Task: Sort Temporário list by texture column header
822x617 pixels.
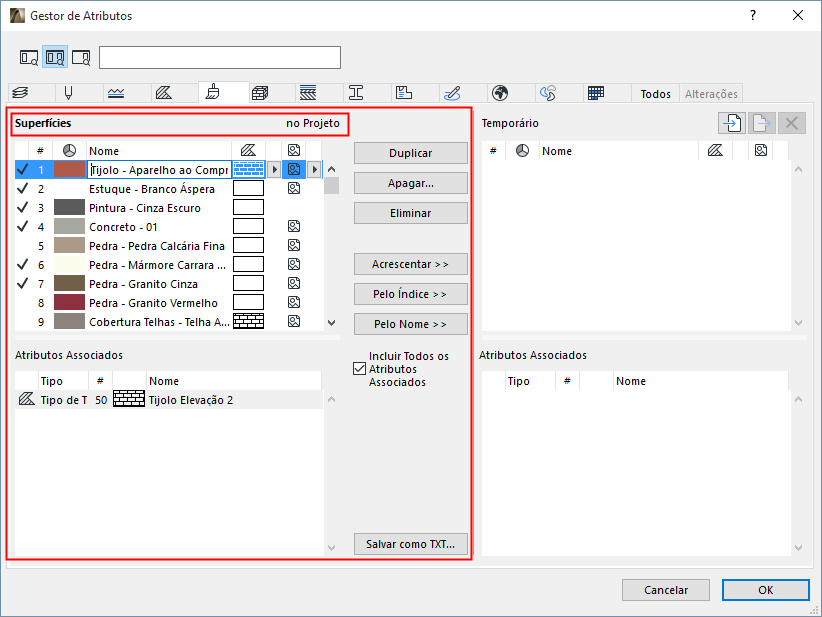Action: click(x=761, y=150)
